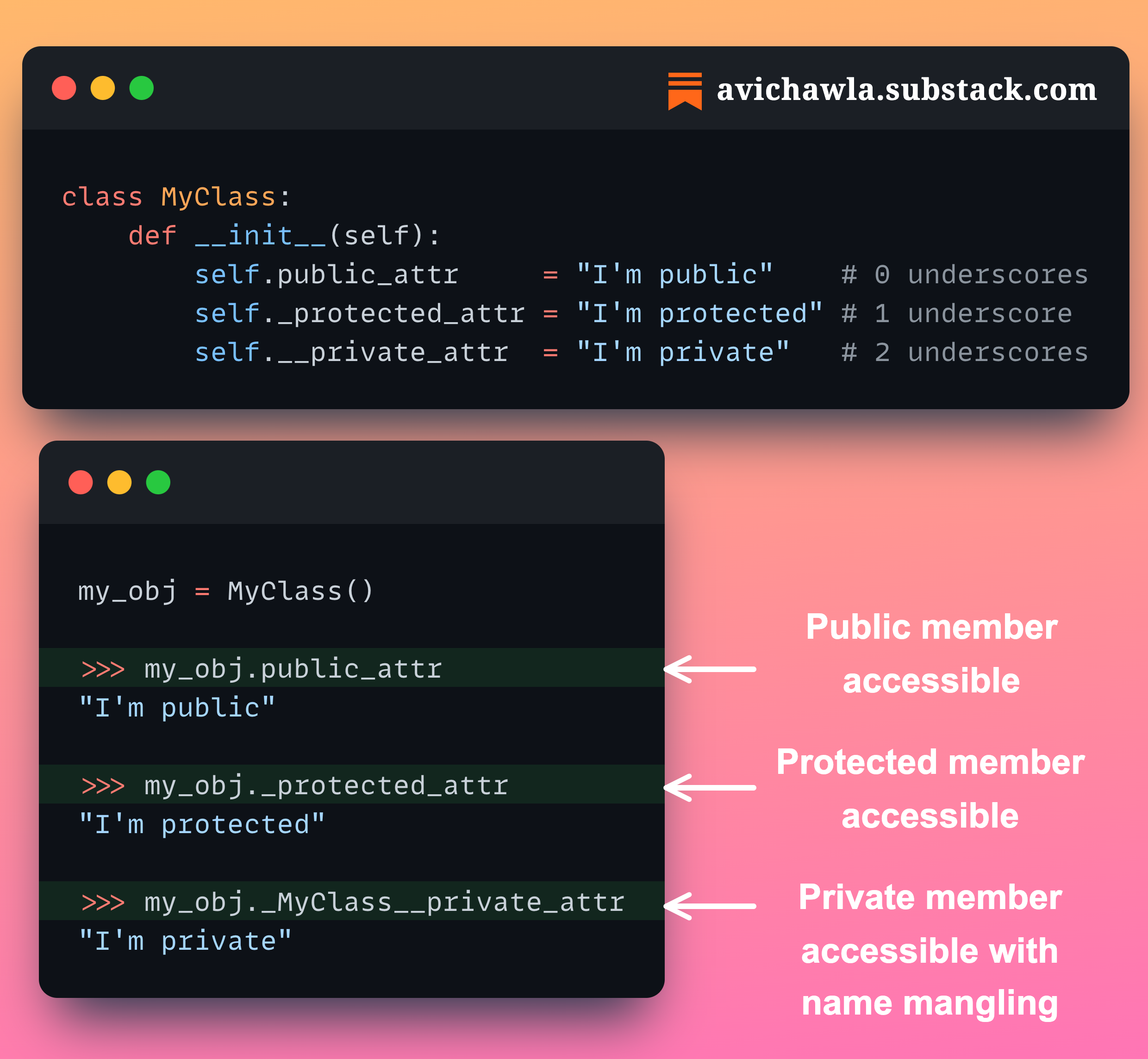Select the highlighted my_obj.public_attr line

292,669
